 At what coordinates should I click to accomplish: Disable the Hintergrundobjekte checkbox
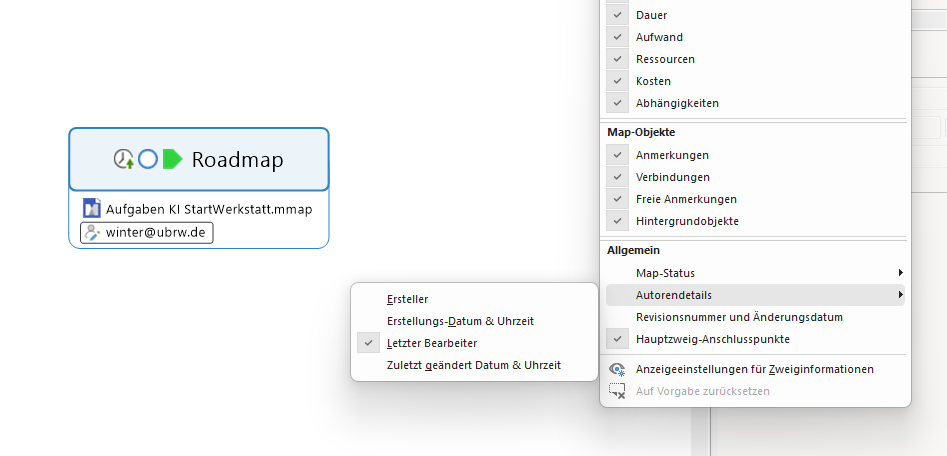[x=618, y=221]
